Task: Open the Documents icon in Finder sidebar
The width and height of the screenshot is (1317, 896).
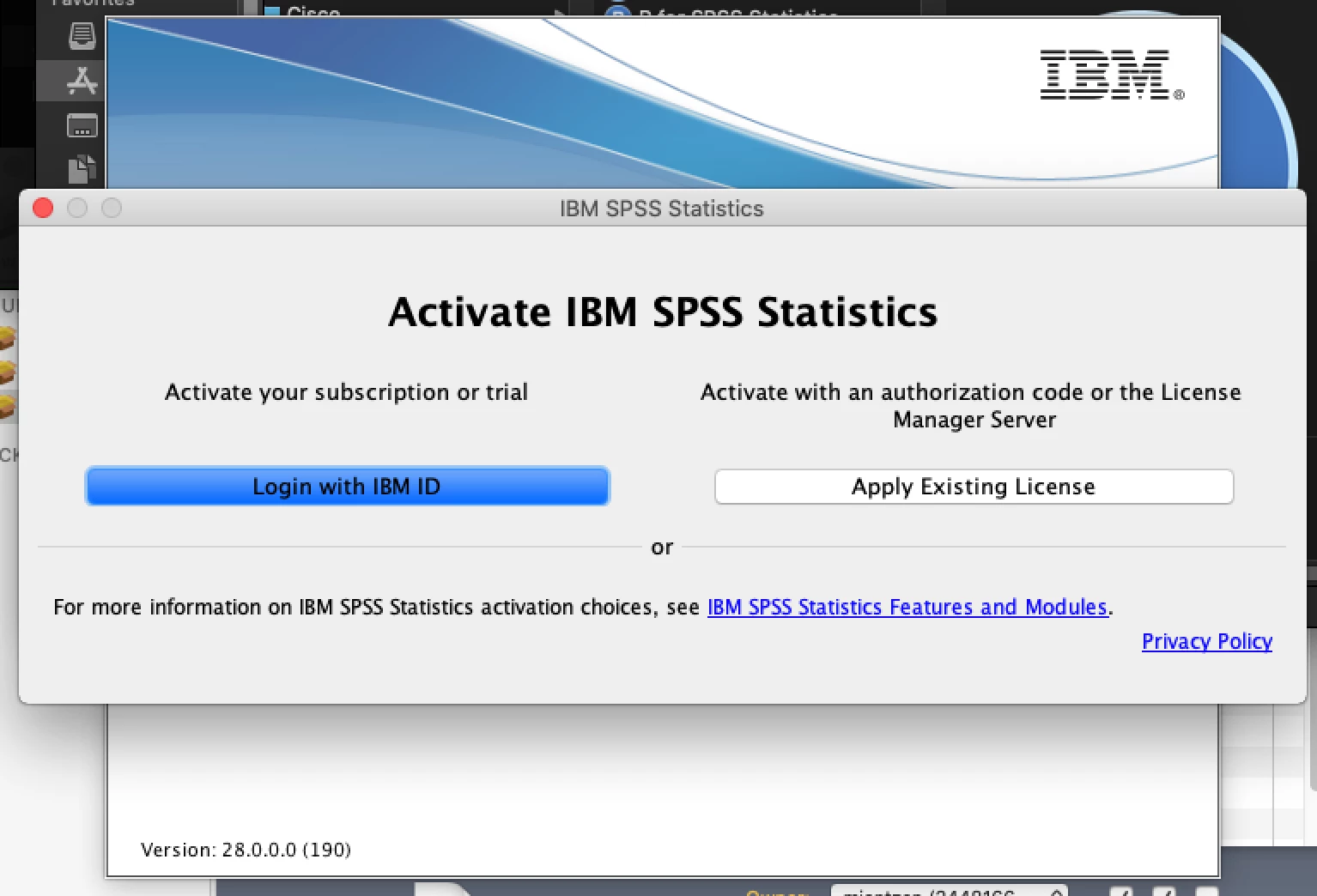Action: (x=82, y=169)
